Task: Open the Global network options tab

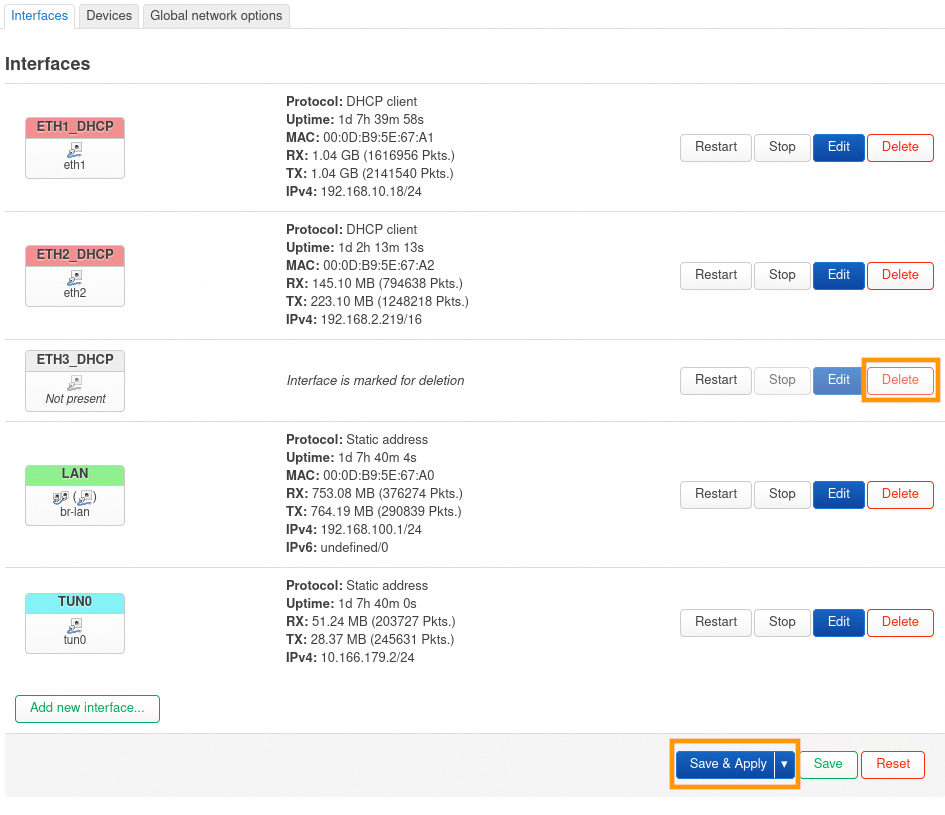Action: pyautogui.click(x=216, y=16)
